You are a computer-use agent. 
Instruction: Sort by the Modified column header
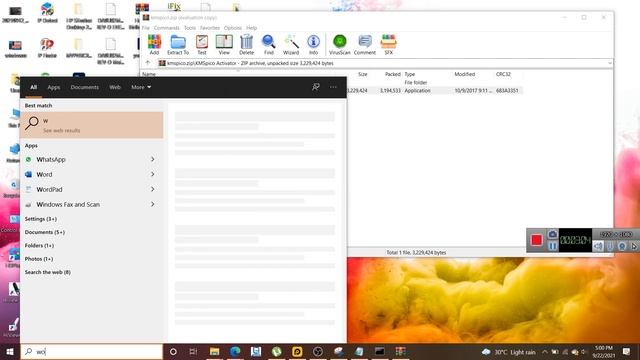(464, 74)
